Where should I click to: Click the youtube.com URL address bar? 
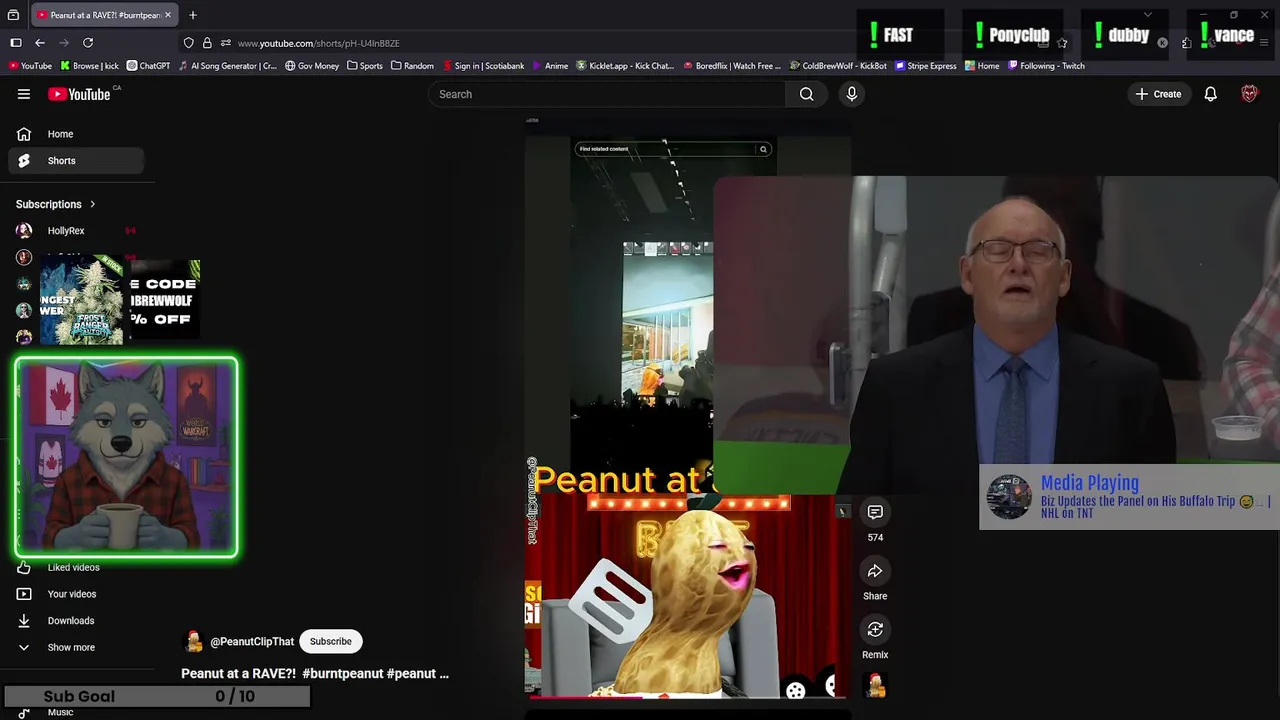318,43
